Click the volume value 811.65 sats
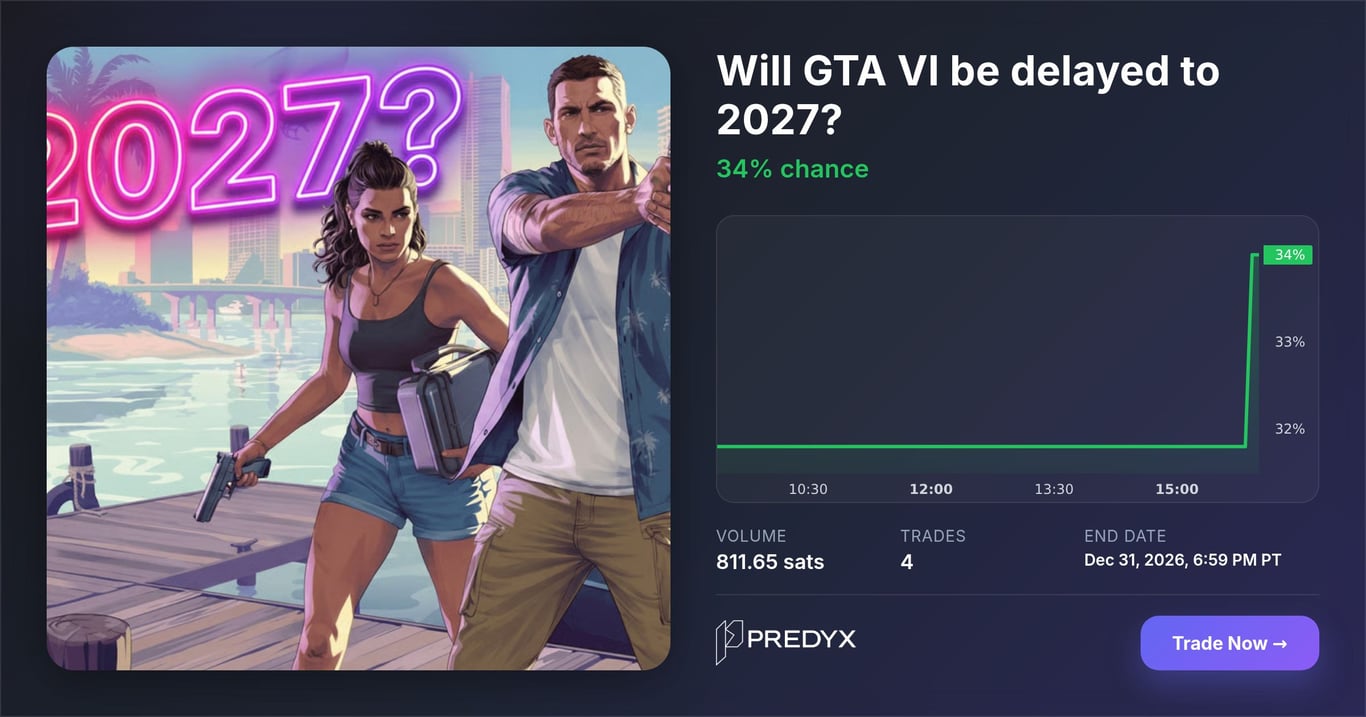1366x717 pixels. 770,562
